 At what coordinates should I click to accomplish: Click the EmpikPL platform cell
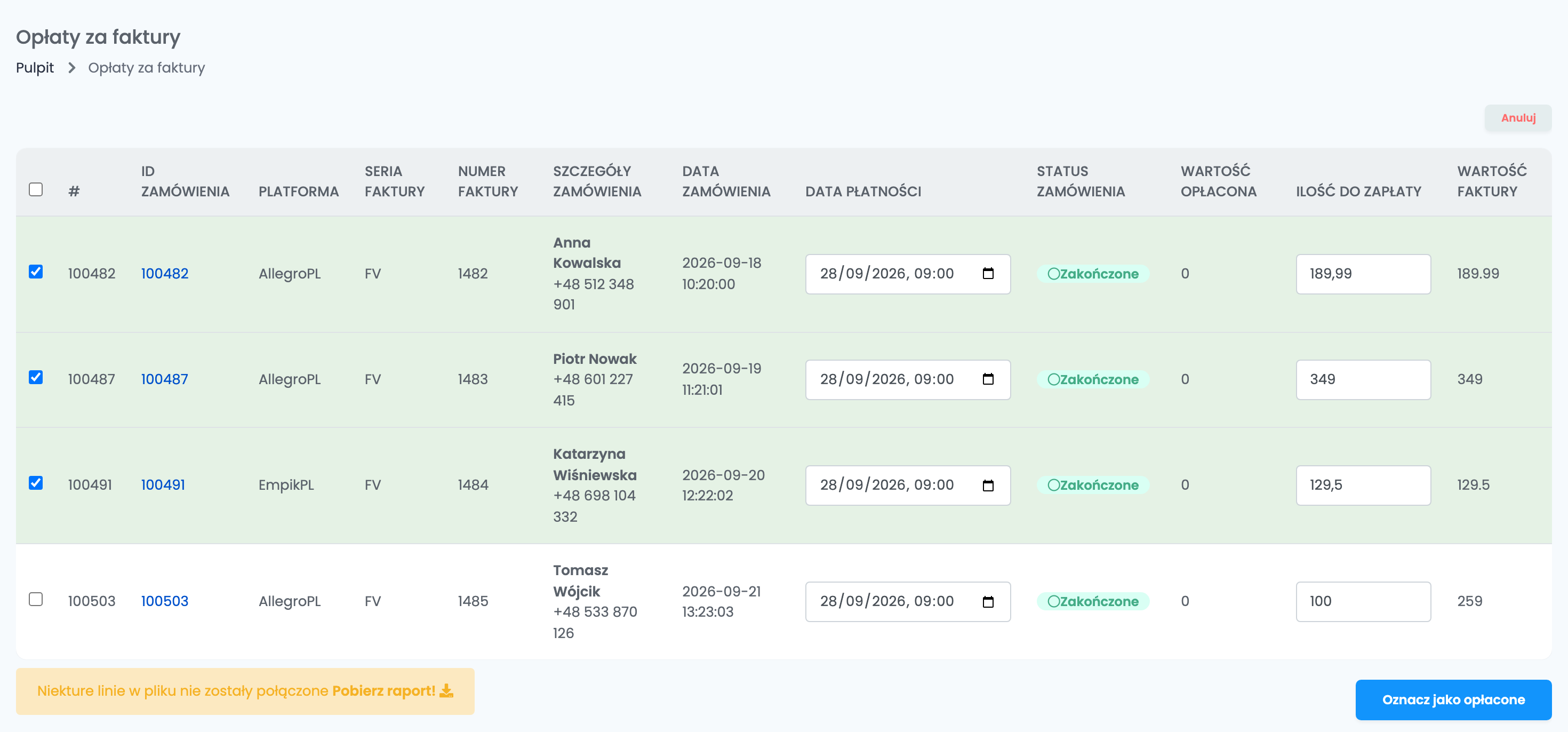click(286, 485)
